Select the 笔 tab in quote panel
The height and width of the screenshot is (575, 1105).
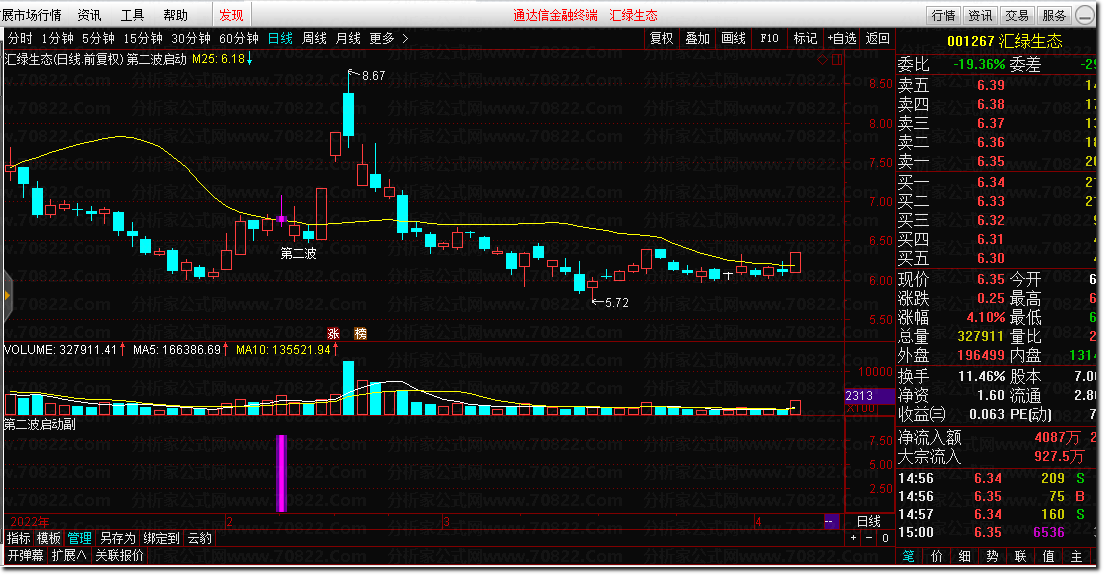[x=908, y=557]
